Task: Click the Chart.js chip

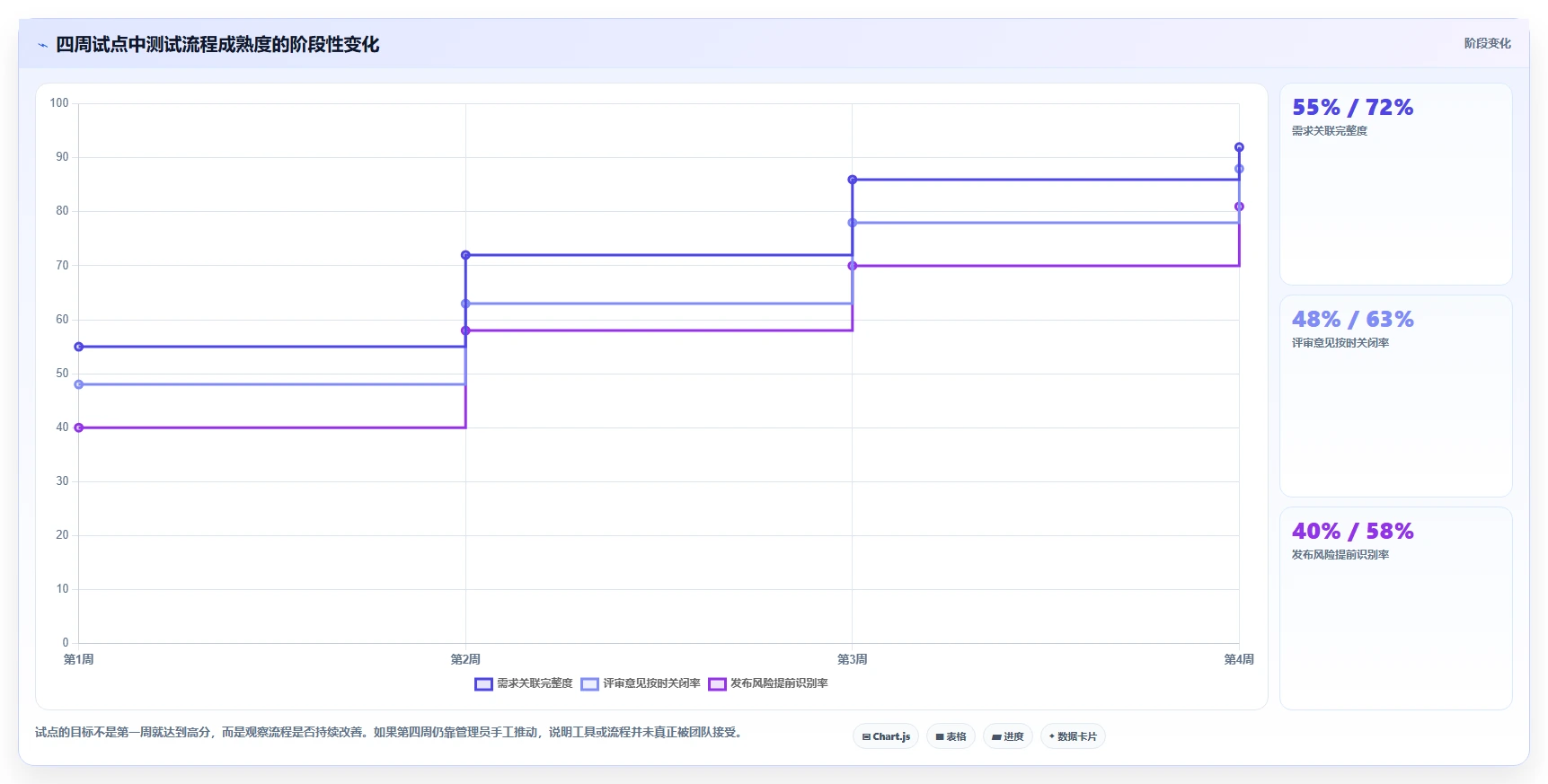Action: [886, 736]
